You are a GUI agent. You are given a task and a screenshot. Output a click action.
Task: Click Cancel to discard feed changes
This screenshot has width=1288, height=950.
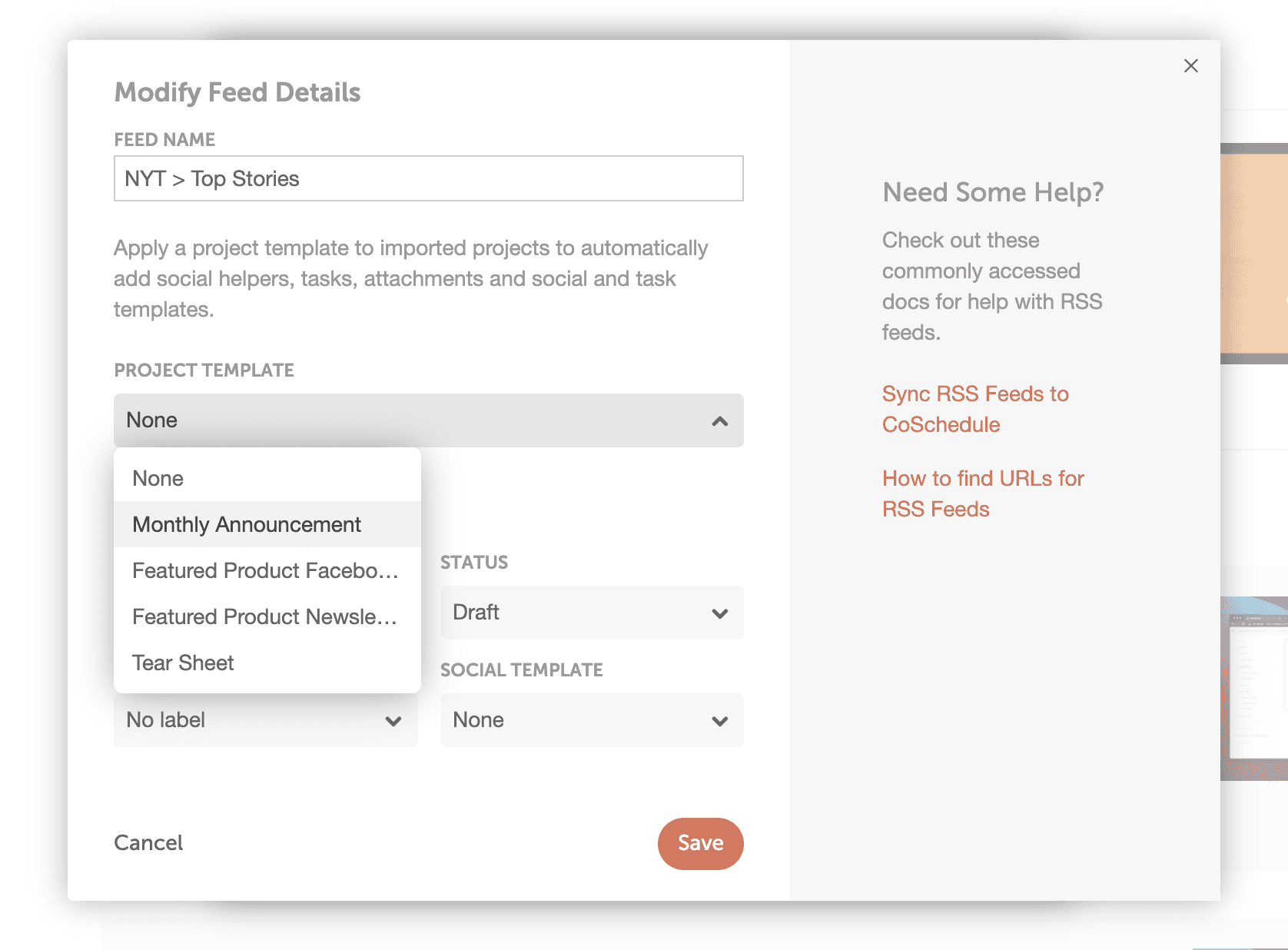click(148, 842)
